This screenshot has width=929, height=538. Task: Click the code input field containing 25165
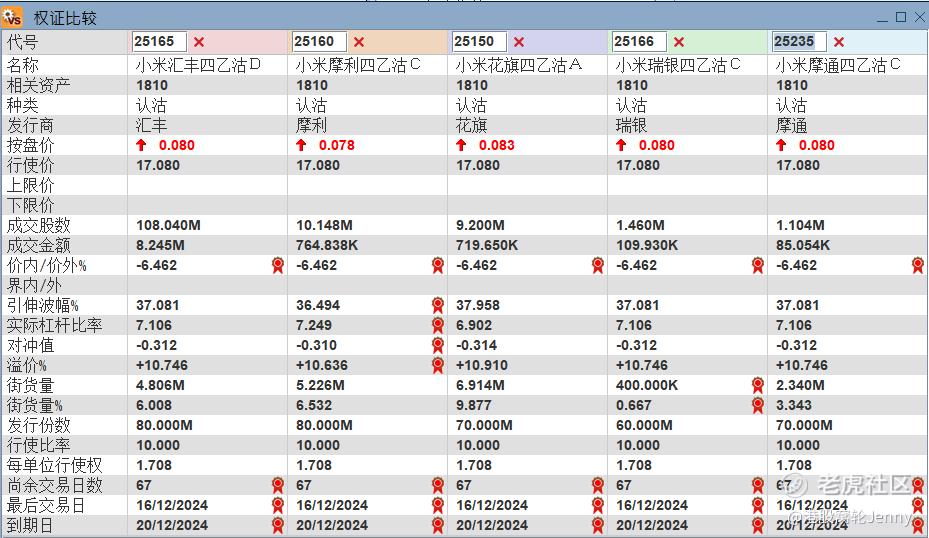pos(159,41)
